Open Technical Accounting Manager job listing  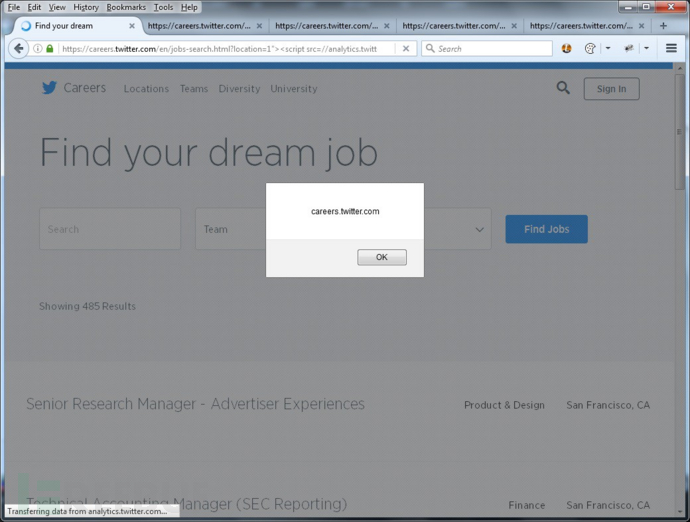tap(187, 504)
